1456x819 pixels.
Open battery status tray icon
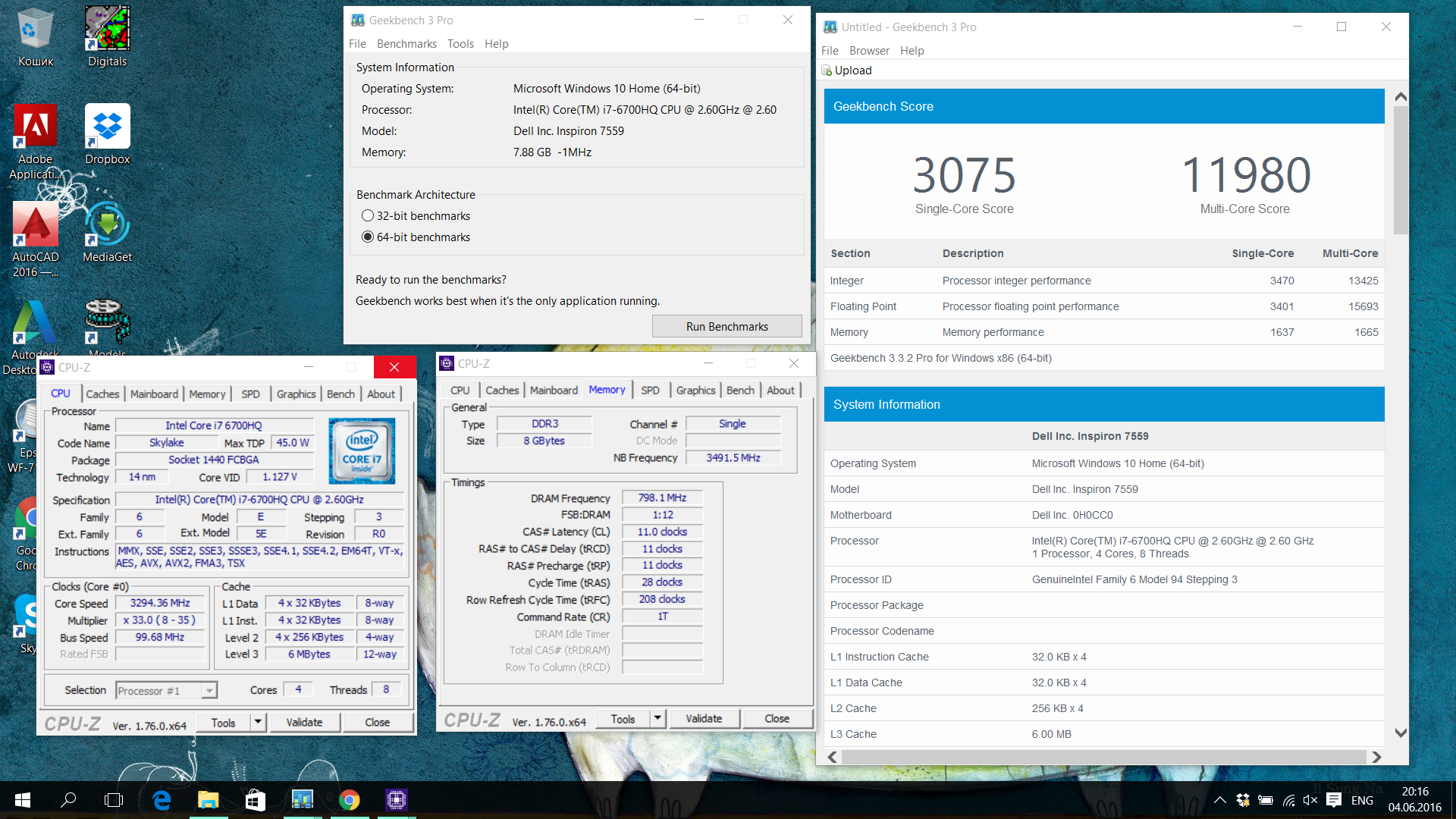click(x=1266, y=800)
